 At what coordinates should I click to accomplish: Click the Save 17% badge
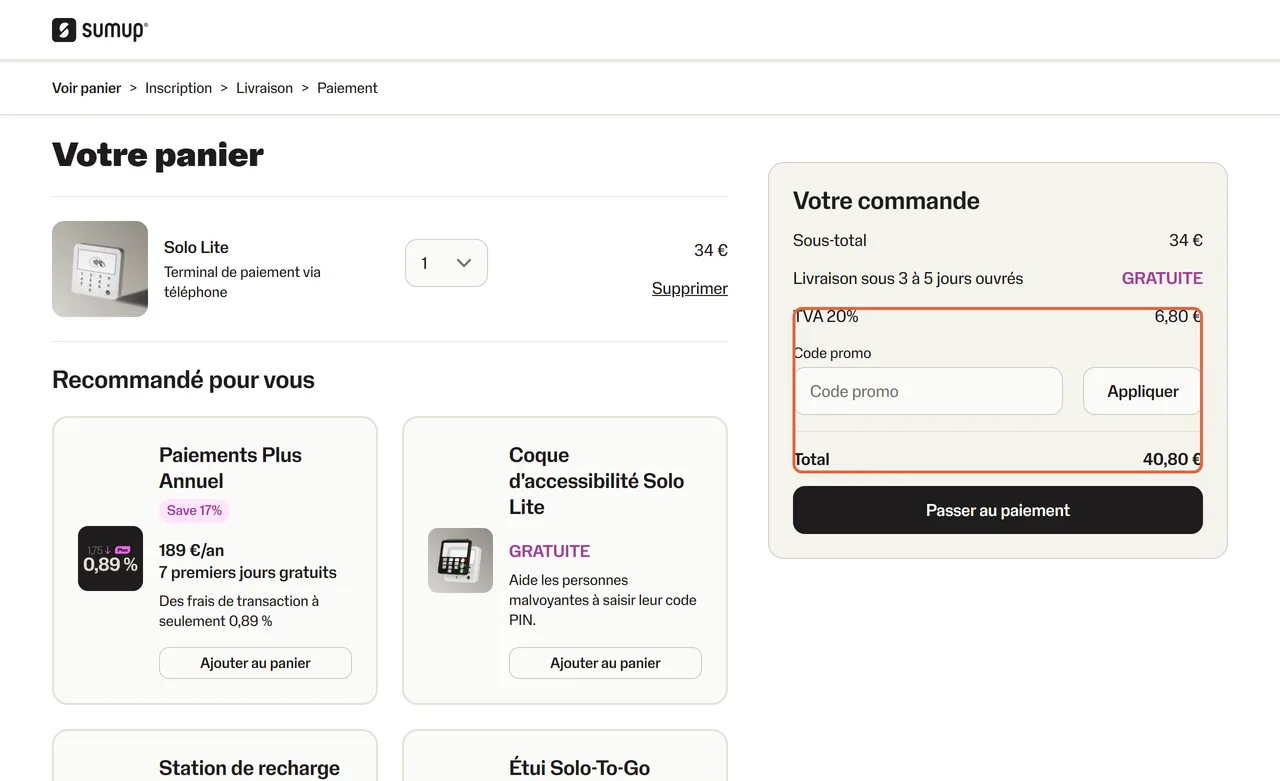(x=194, y=510)
